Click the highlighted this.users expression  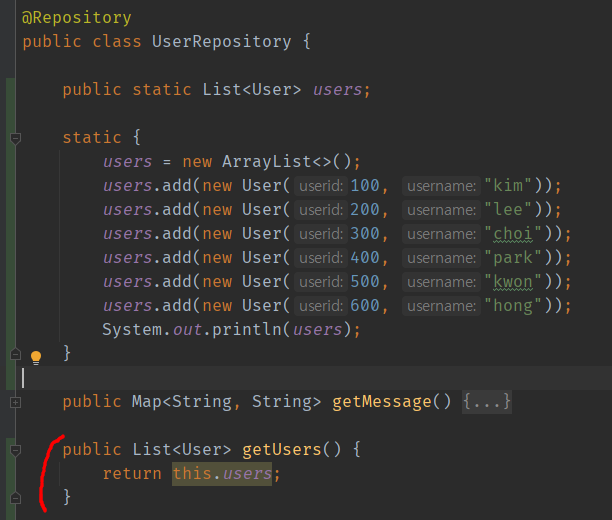222,474
